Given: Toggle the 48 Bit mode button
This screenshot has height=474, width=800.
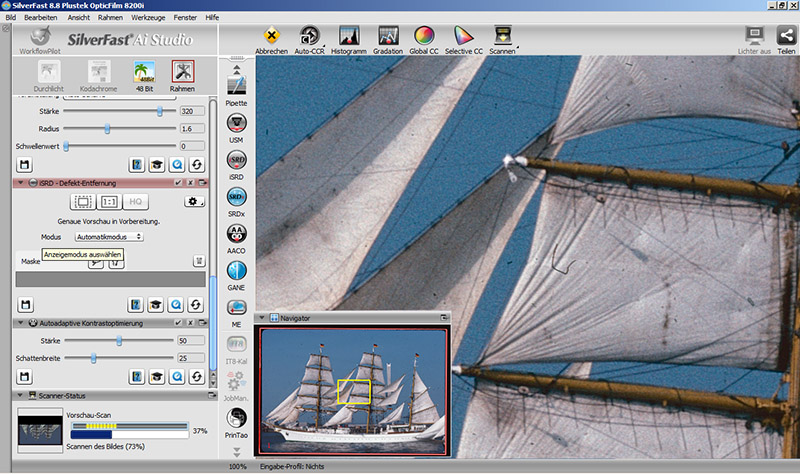Looking at the screenshot, I should [x=142, y=72].
